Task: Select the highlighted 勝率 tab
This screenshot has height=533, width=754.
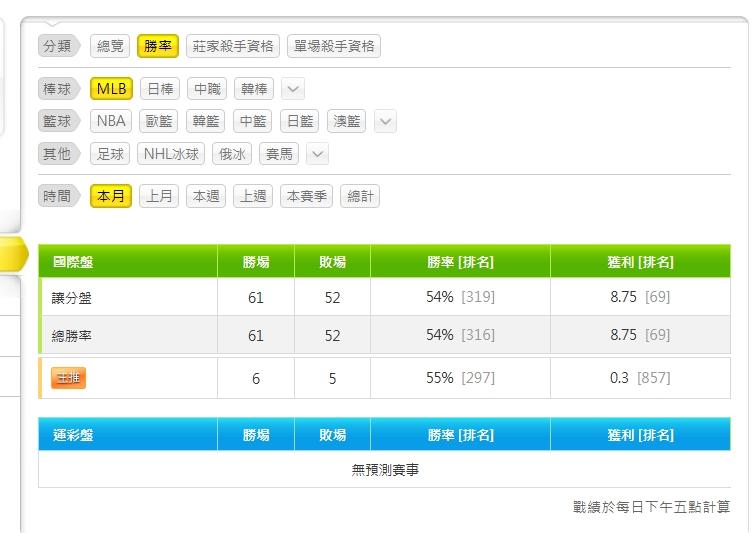Action: click(158, 46)
